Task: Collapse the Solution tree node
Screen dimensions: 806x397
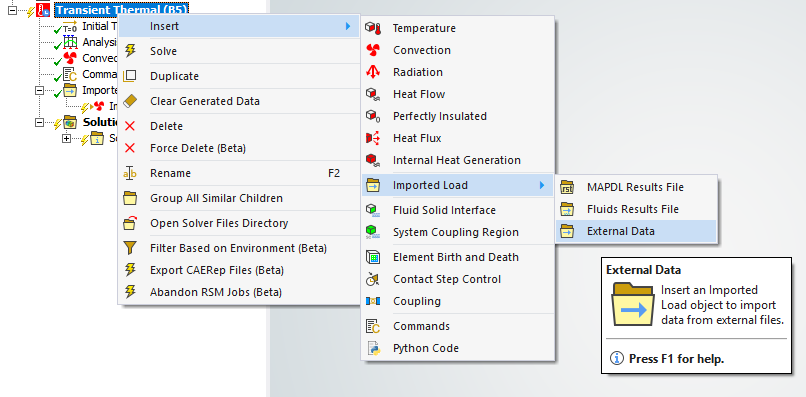Action: tap(39, 122)
